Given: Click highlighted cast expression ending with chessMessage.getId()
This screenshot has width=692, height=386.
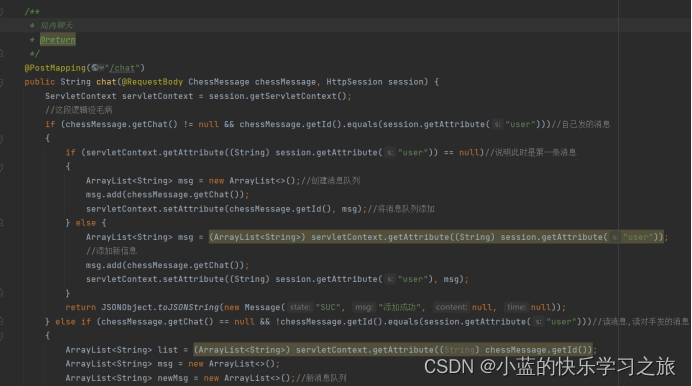Looking at the screenshot, I should click(x=393, y=350).
